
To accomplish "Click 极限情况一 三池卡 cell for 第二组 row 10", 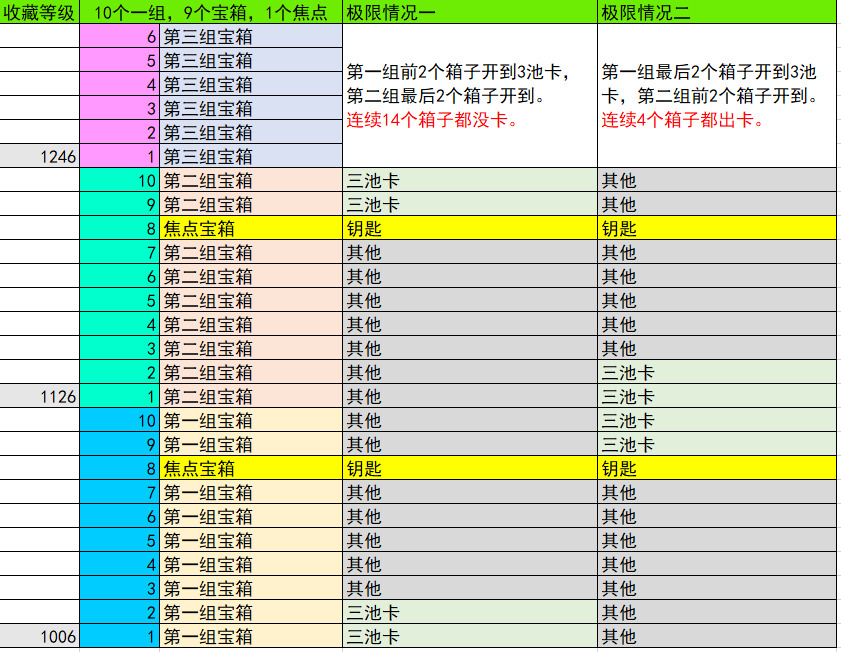I will tap(470, 180).
